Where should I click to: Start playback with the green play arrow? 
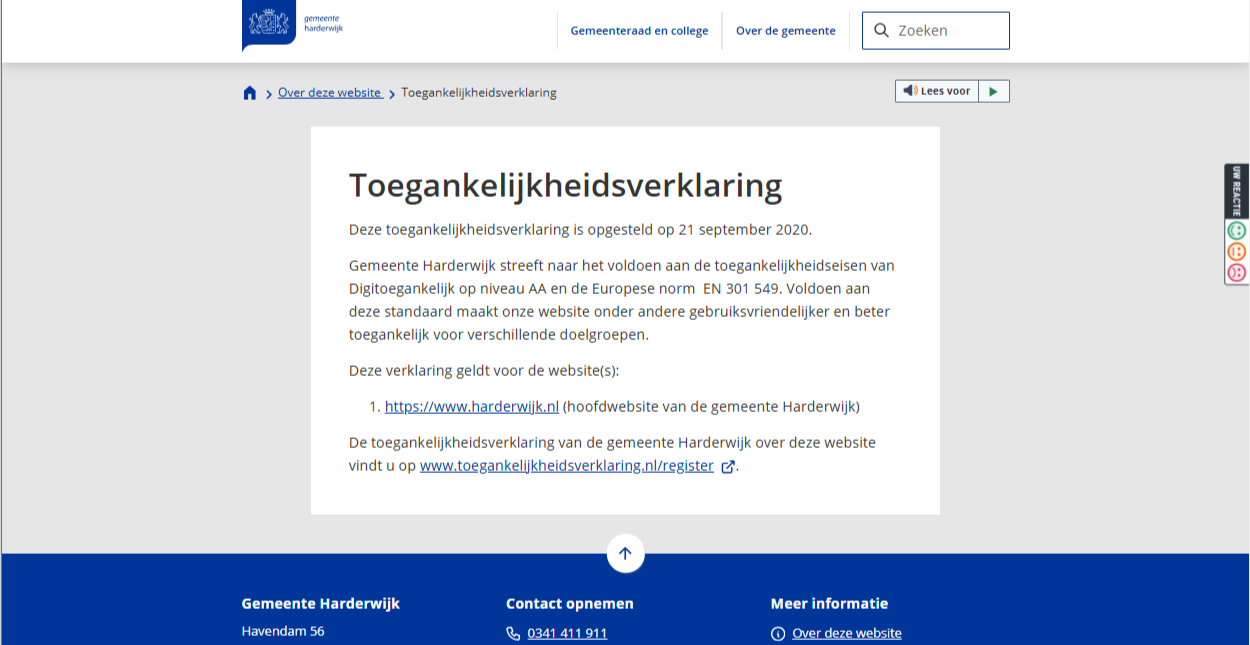click(993, 91)
